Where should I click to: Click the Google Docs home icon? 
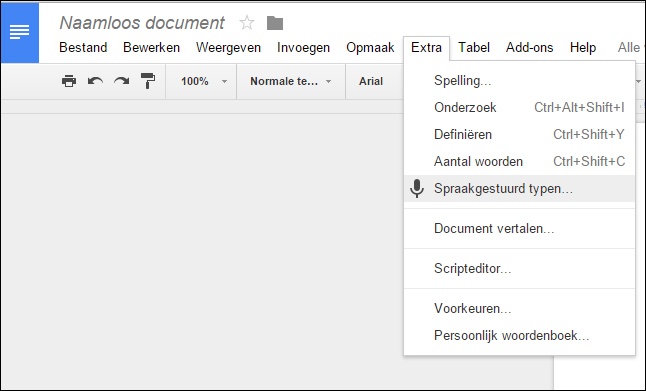pyautogui.click(x=20, y=33)
